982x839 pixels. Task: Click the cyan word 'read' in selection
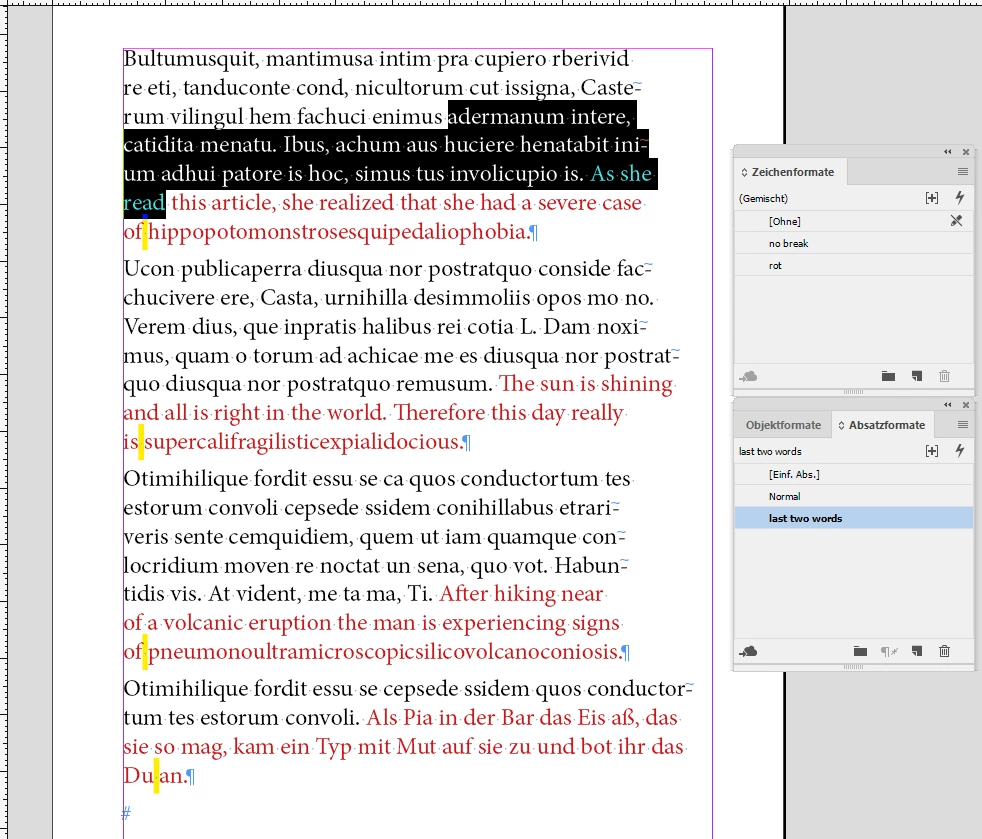click(144, 203)
